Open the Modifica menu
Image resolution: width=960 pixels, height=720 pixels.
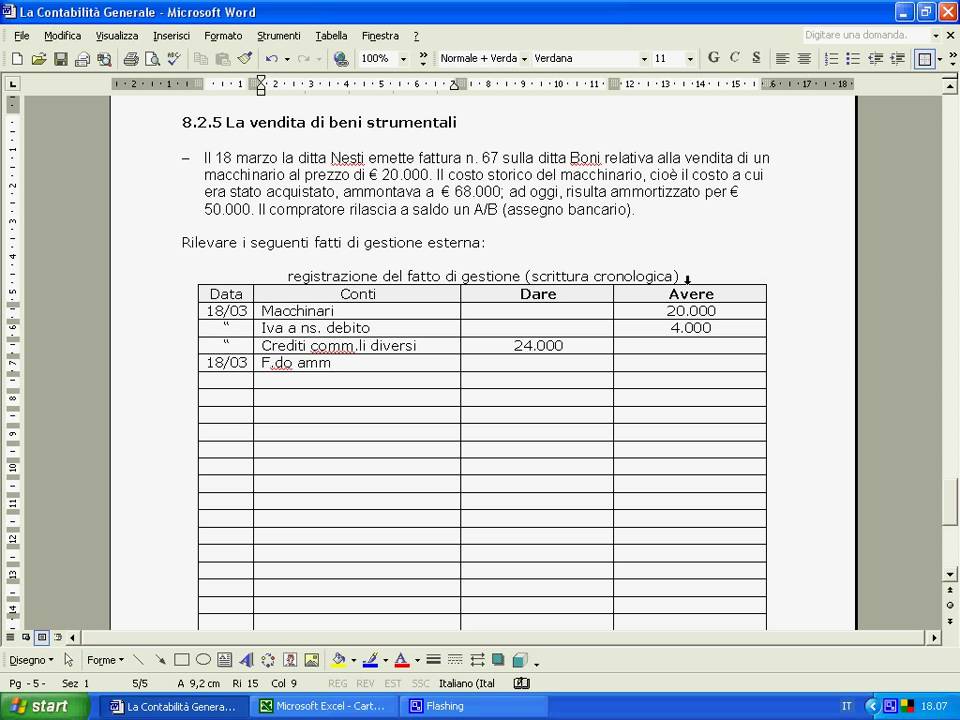tap(62, 36)
